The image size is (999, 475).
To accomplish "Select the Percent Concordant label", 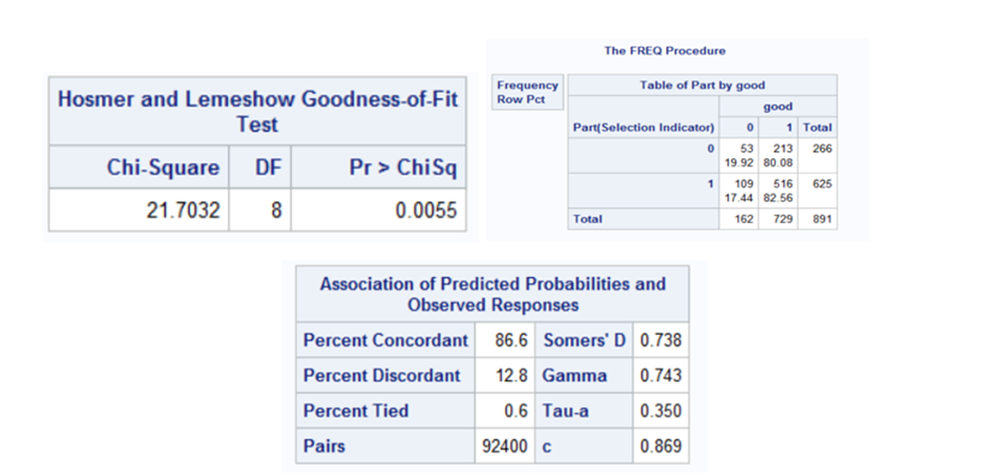I will (386, 341).
